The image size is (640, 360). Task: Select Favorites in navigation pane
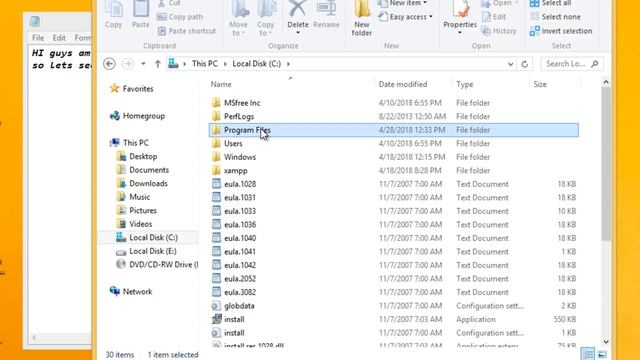132,89
